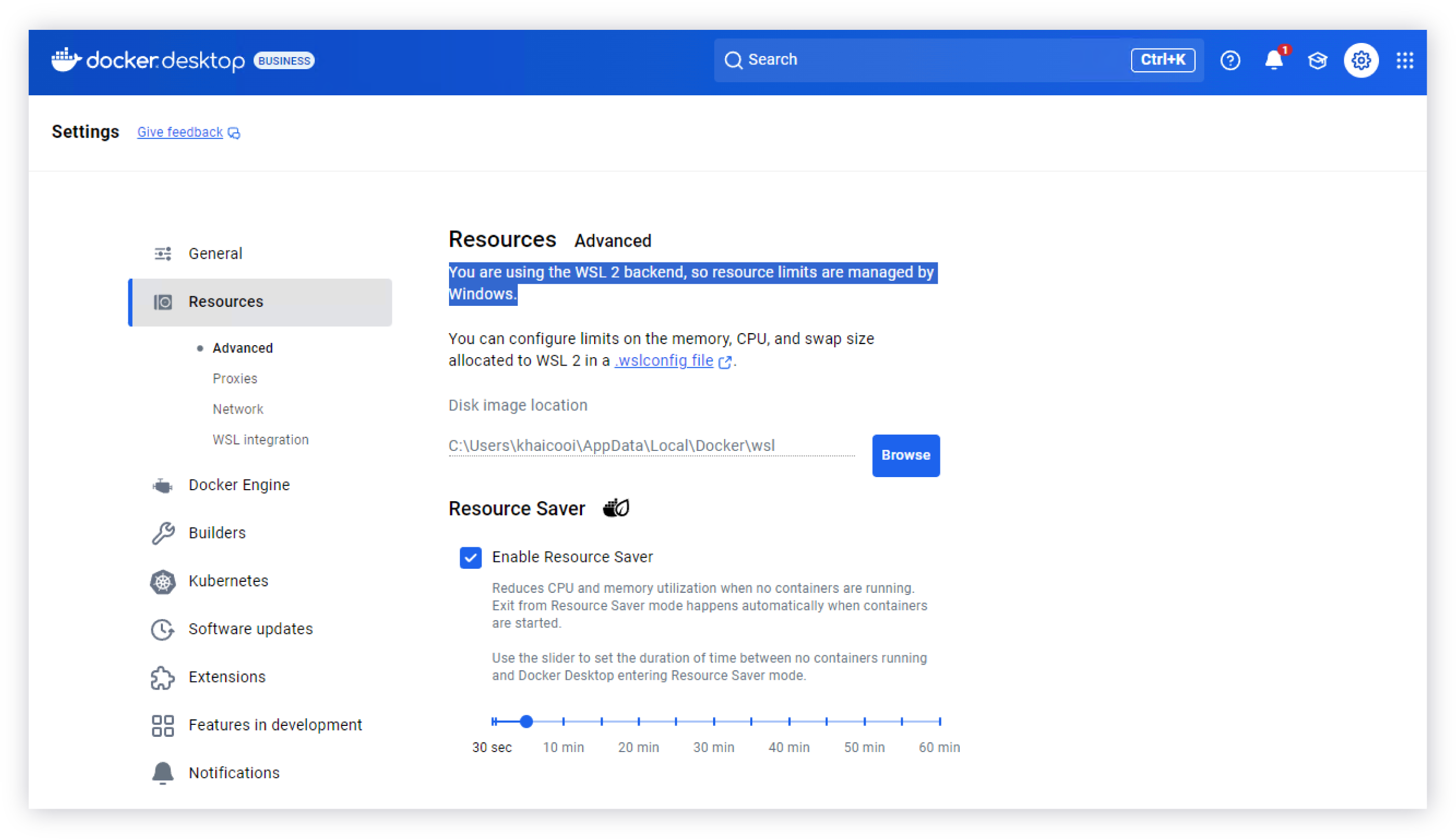Click the 30 sec slider label
This screenshot has height=839, width=1456.
coord(491,747)
